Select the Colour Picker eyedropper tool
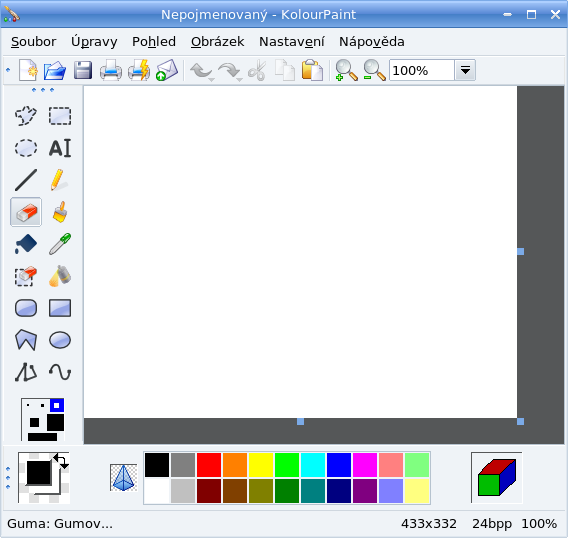The width and height of the screenshot is (568, 538). pos(60,244)
